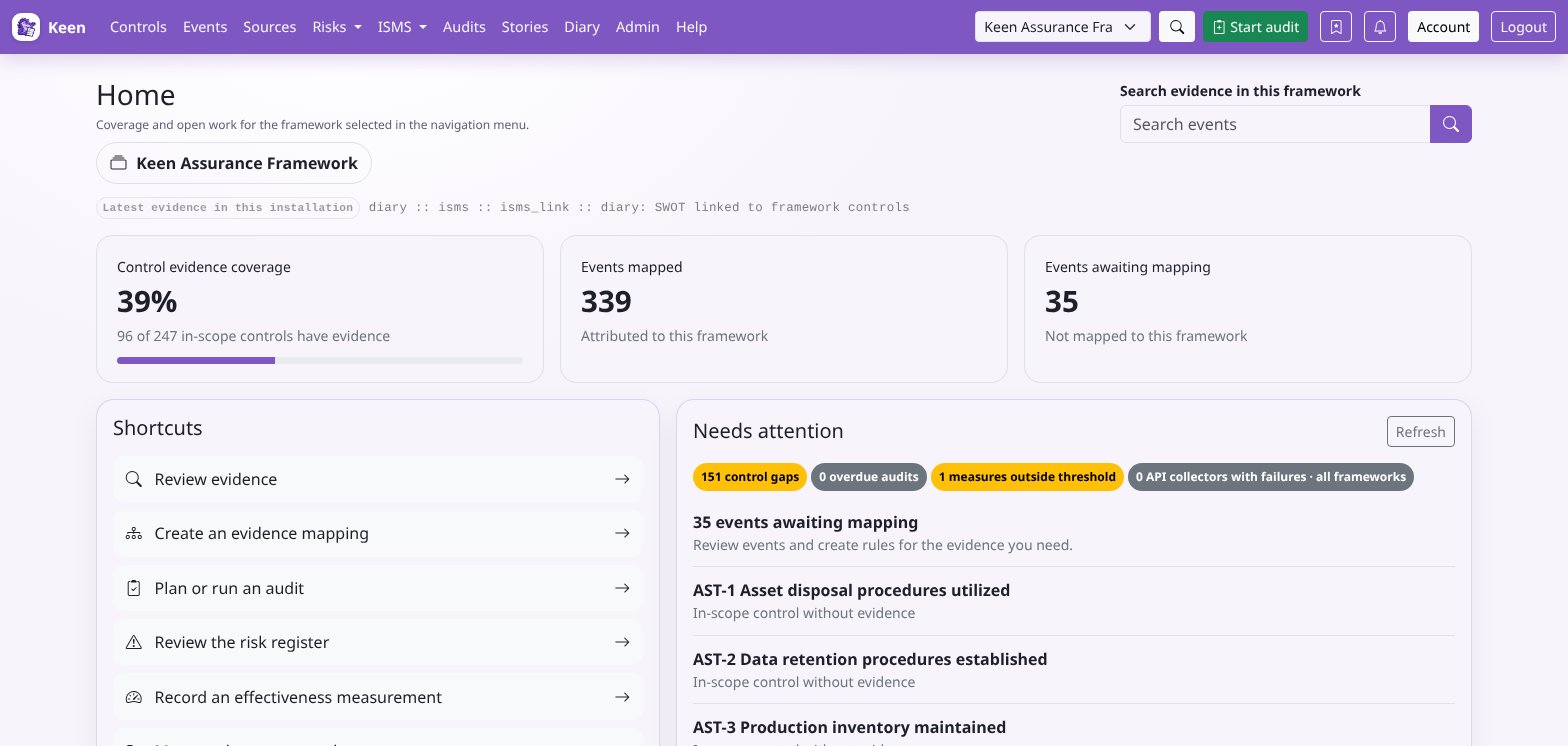Open the Diary menu item
Viewport: 1568px width, 746px height.
(x=582, y=27)
